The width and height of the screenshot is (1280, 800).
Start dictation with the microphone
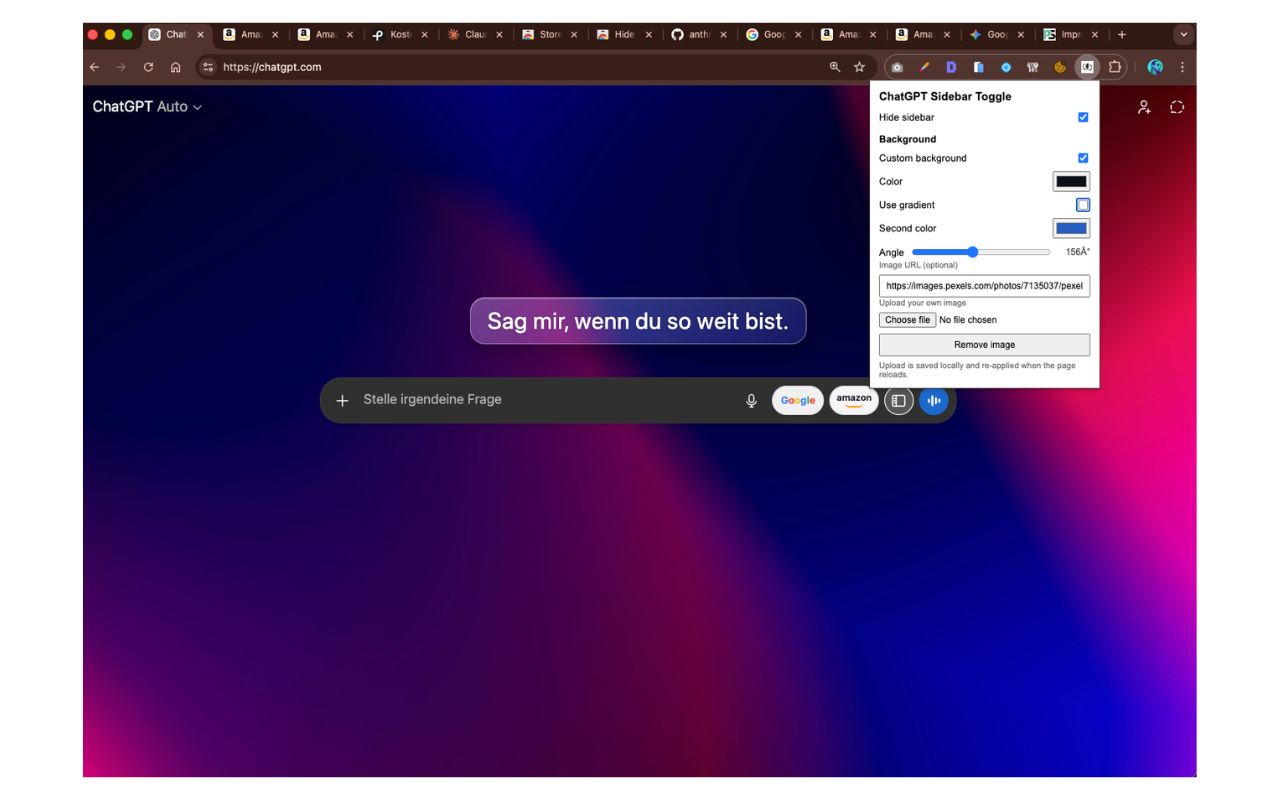click(751, 400)
